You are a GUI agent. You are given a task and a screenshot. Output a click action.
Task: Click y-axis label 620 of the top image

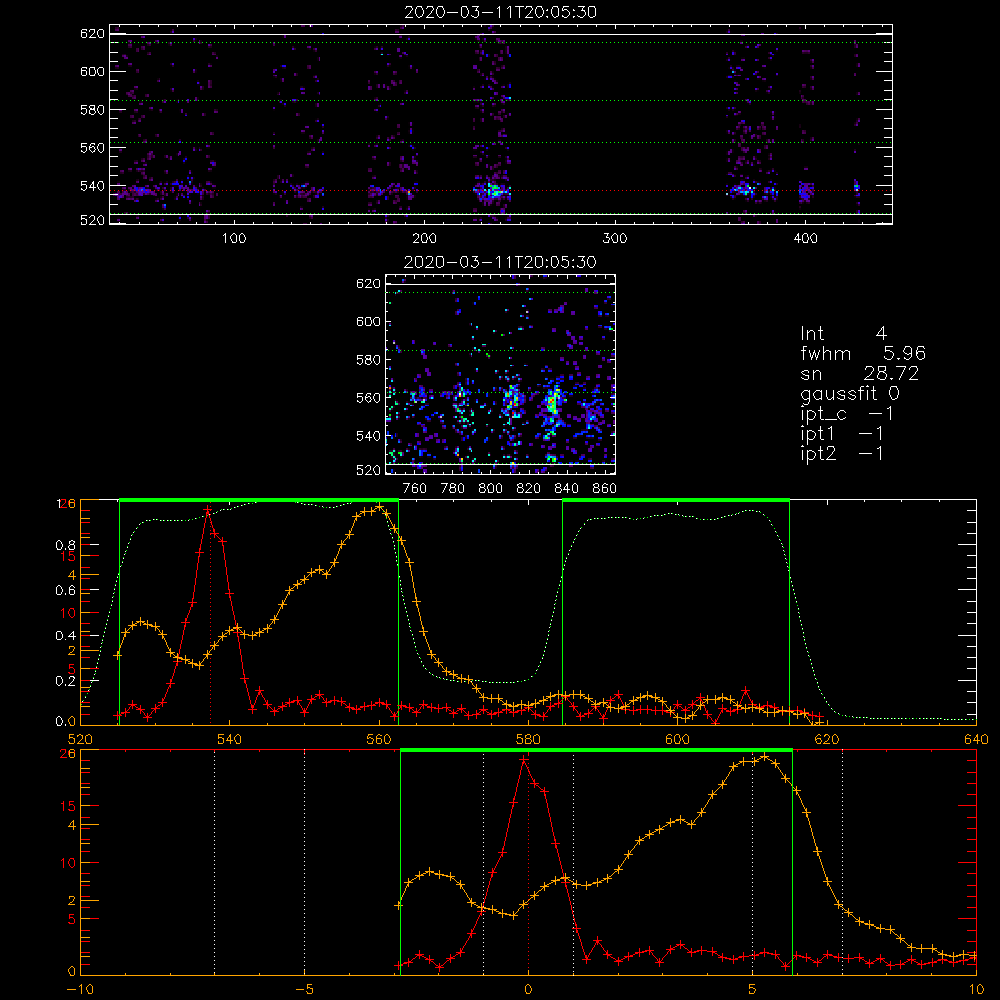click(x=92, y=33)
